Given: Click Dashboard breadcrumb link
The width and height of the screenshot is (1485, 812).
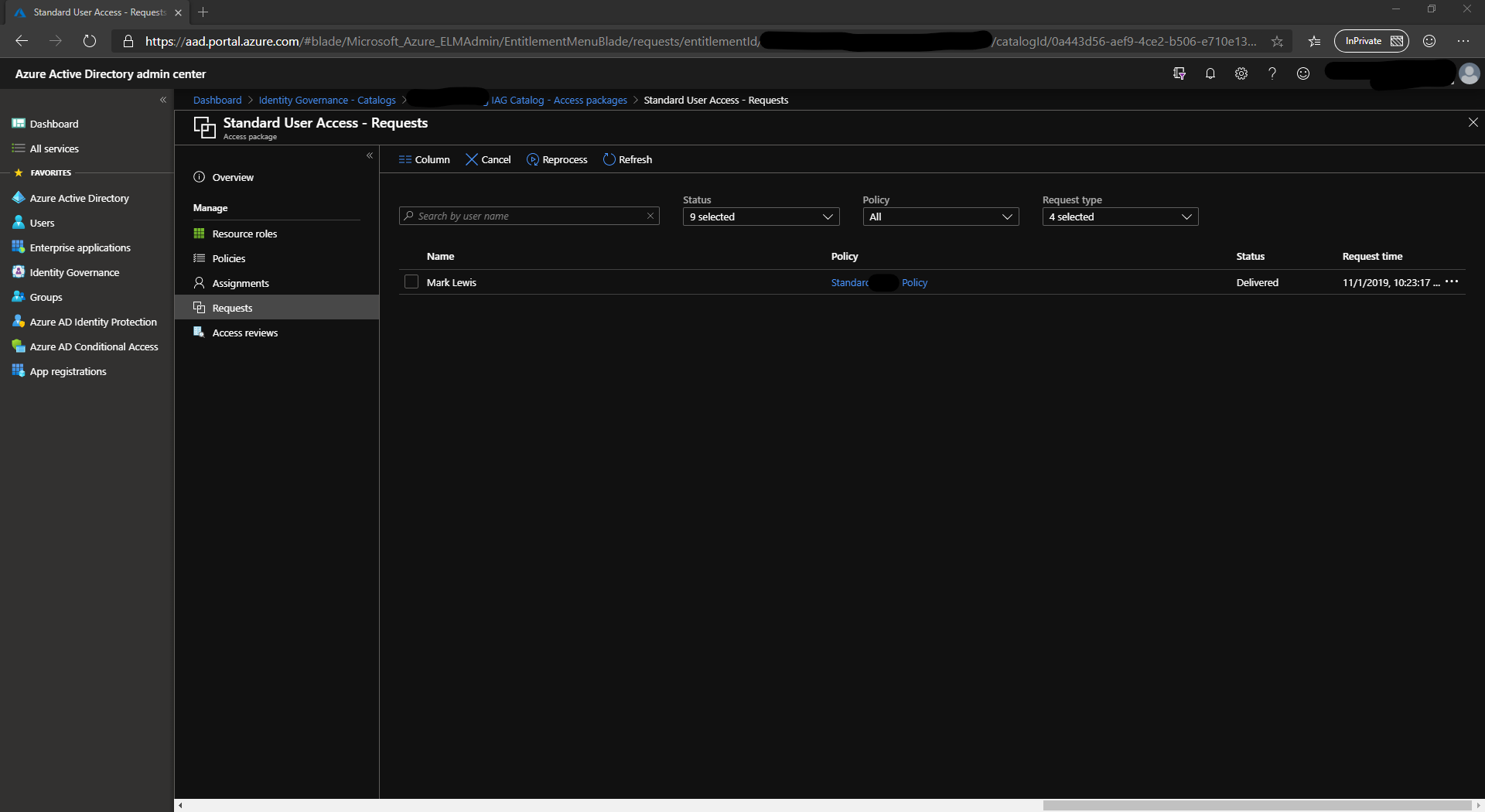Looking at the screenshot, I should [x=217, y=101].
